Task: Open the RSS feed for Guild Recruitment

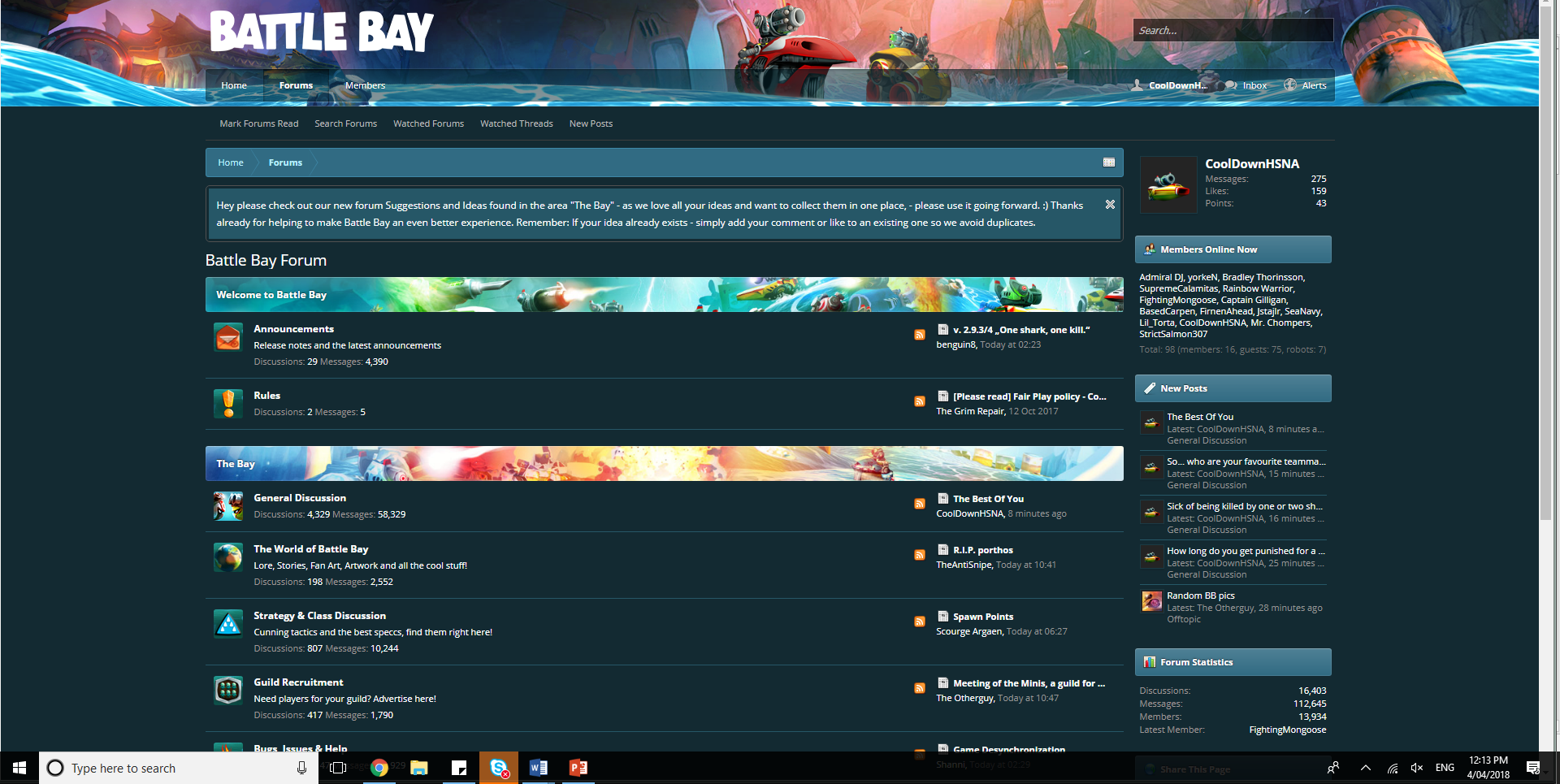Action: click(920, 688)
